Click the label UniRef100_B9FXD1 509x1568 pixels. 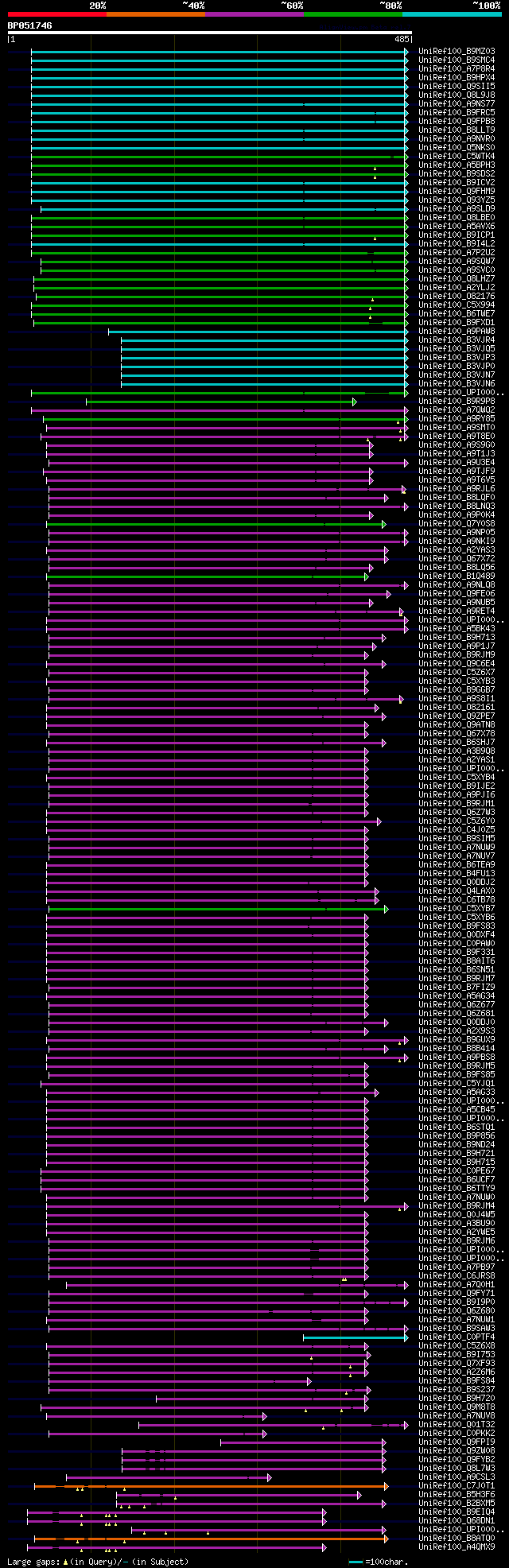pos(457,323)
